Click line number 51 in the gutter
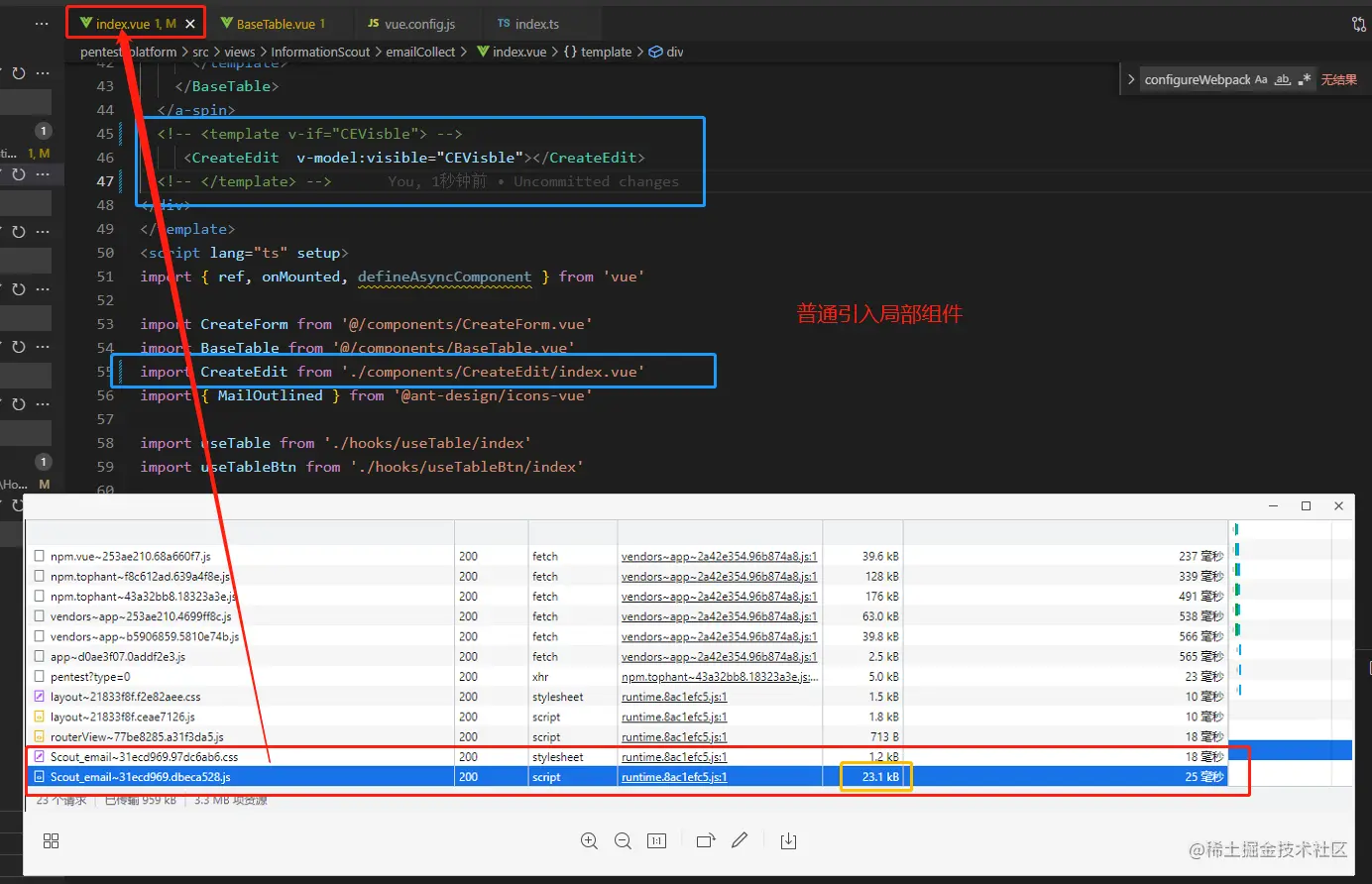1372x884 pixels. pyautogui.click(x=105, y=276)
